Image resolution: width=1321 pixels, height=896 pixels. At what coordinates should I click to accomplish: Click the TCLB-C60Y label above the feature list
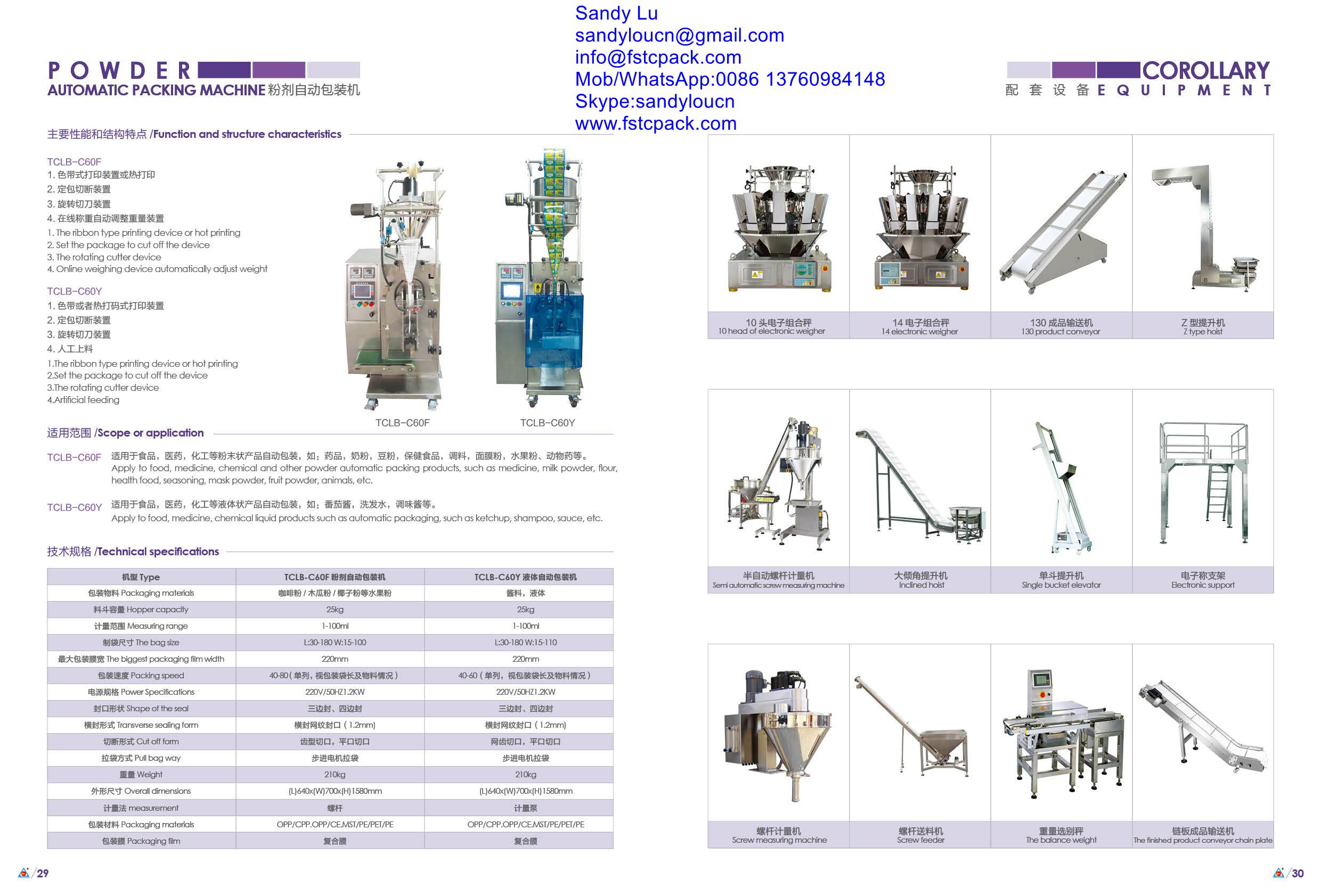[75, 291]
